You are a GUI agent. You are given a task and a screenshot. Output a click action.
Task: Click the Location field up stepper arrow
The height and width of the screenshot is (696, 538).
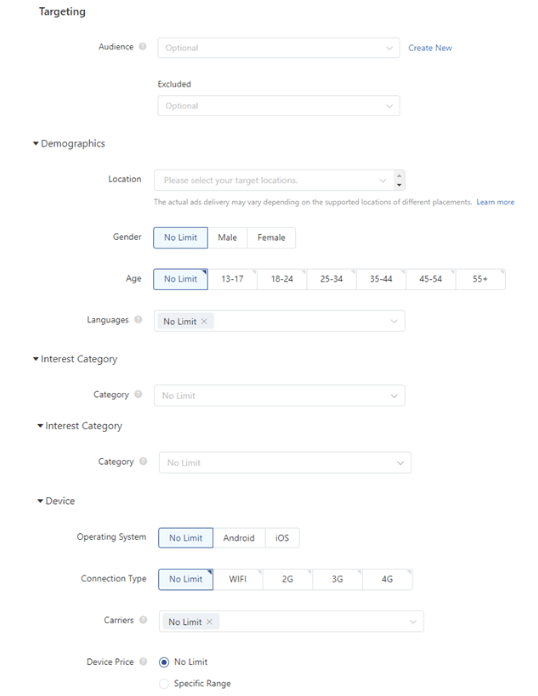pos(399,176)
